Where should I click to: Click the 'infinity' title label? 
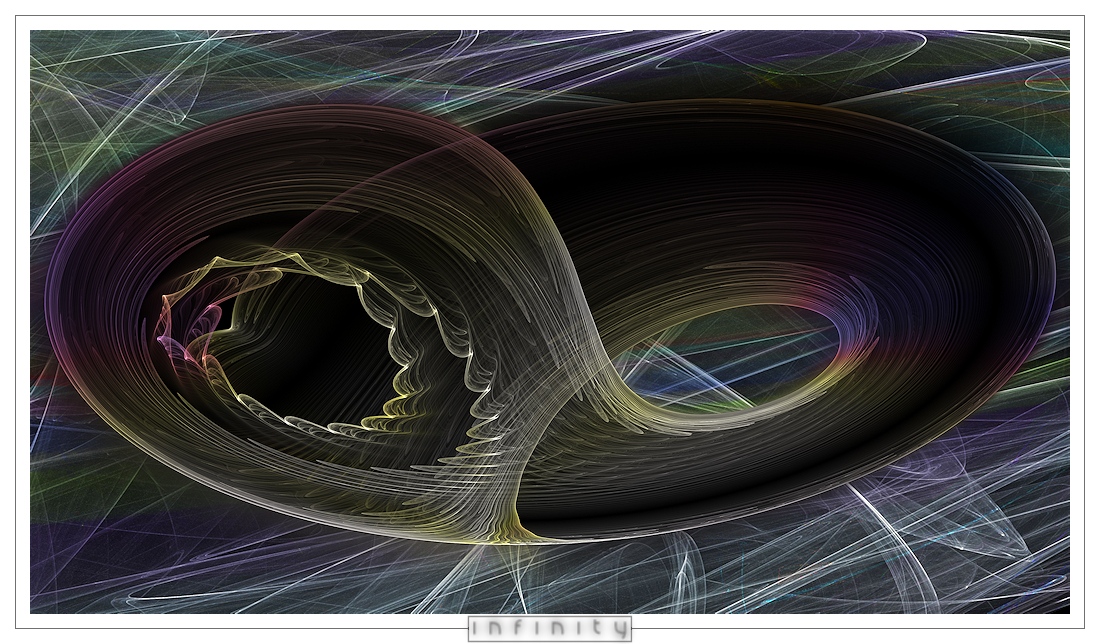(550, 628)
